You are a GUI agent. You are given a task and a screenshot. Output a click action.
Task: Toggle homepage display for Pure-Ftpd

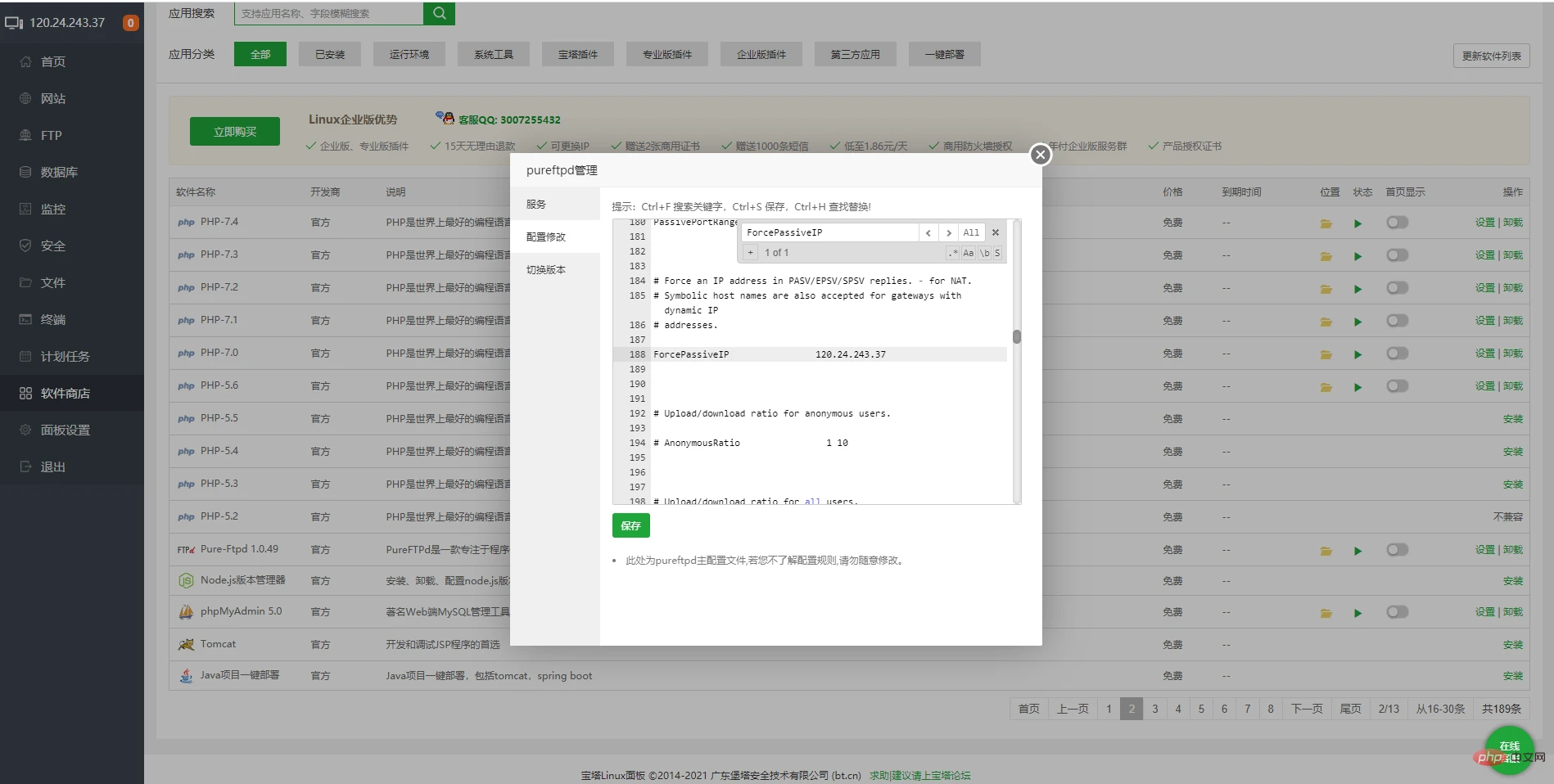pos(1398,550)
